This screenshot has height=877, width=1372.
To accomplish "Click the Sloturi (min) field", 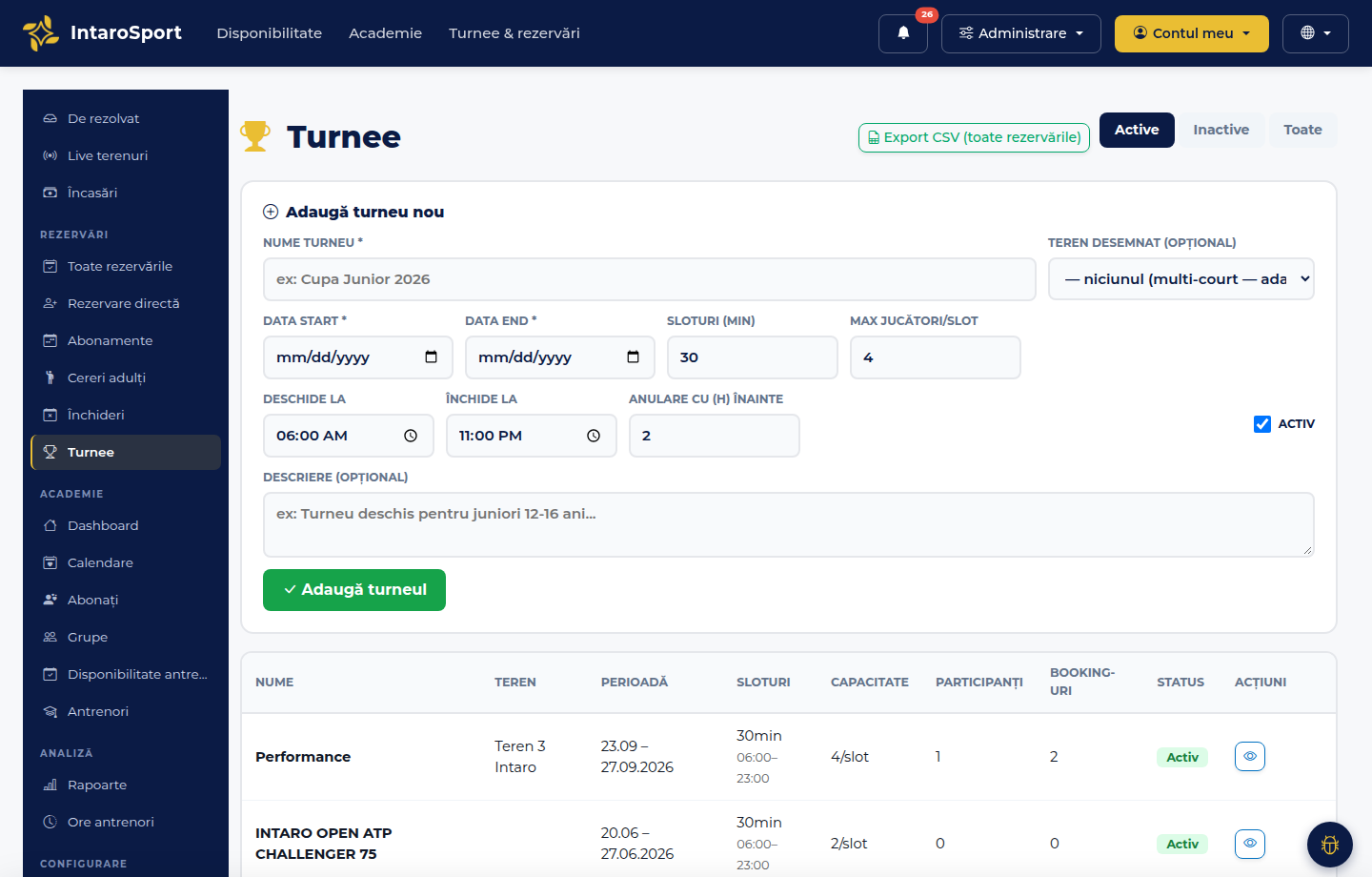I will coord(753,357).
